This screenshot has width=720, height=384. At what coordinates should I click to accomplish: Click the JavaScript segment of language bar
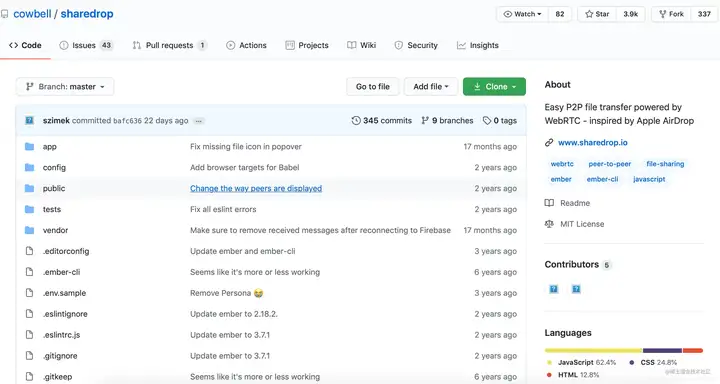click(x=594, y=350)
